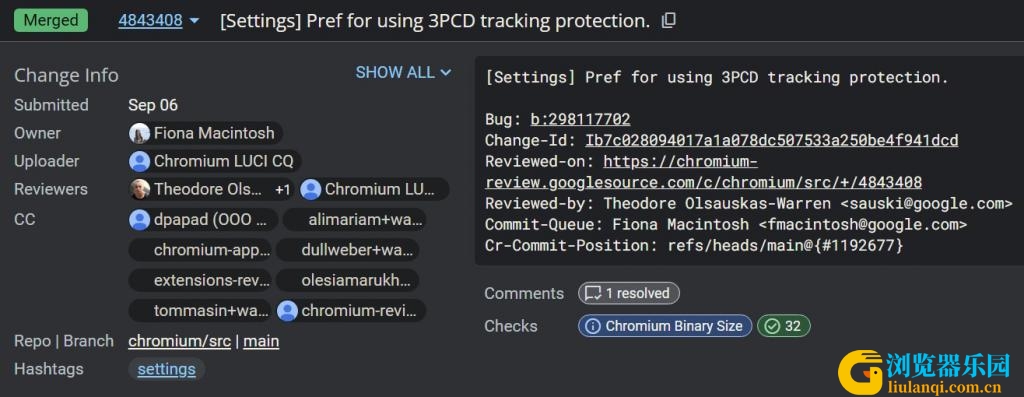Open the main branch link
The height and width of the screenshot is (397, 1024).
coord(261,341)
